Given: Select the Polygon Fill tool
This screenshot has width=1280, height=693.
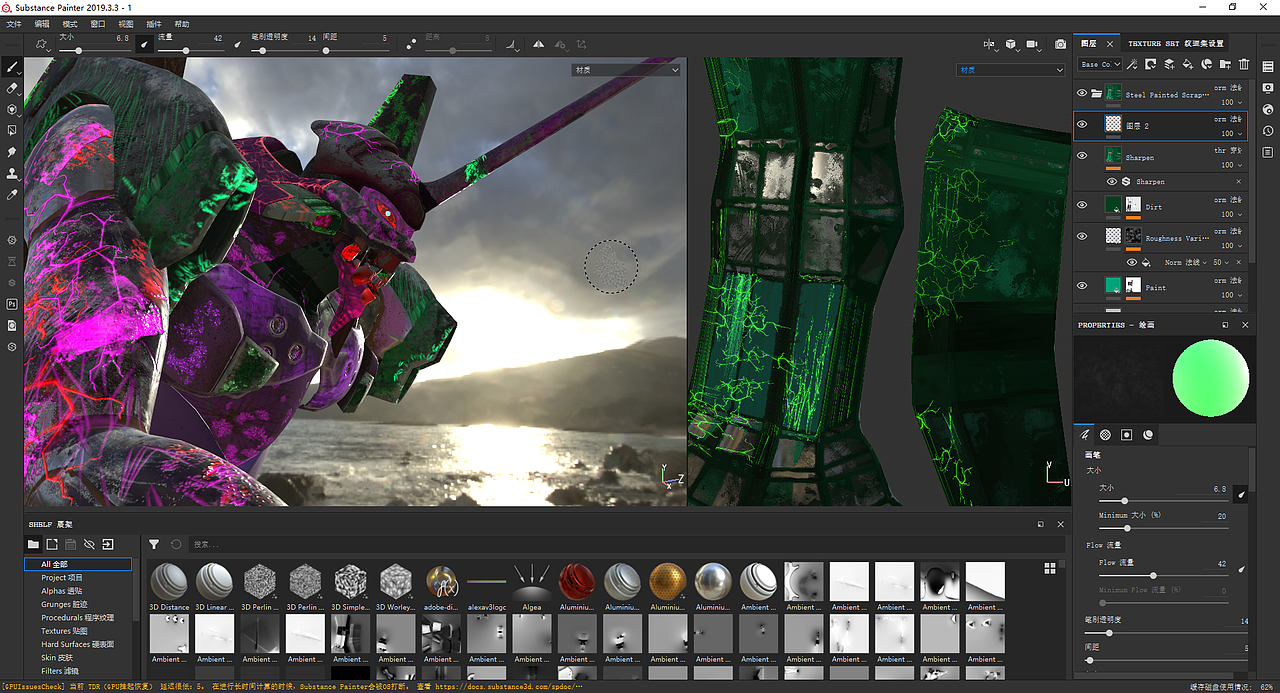Looking at the screenshot, I should tap(12, 131).
